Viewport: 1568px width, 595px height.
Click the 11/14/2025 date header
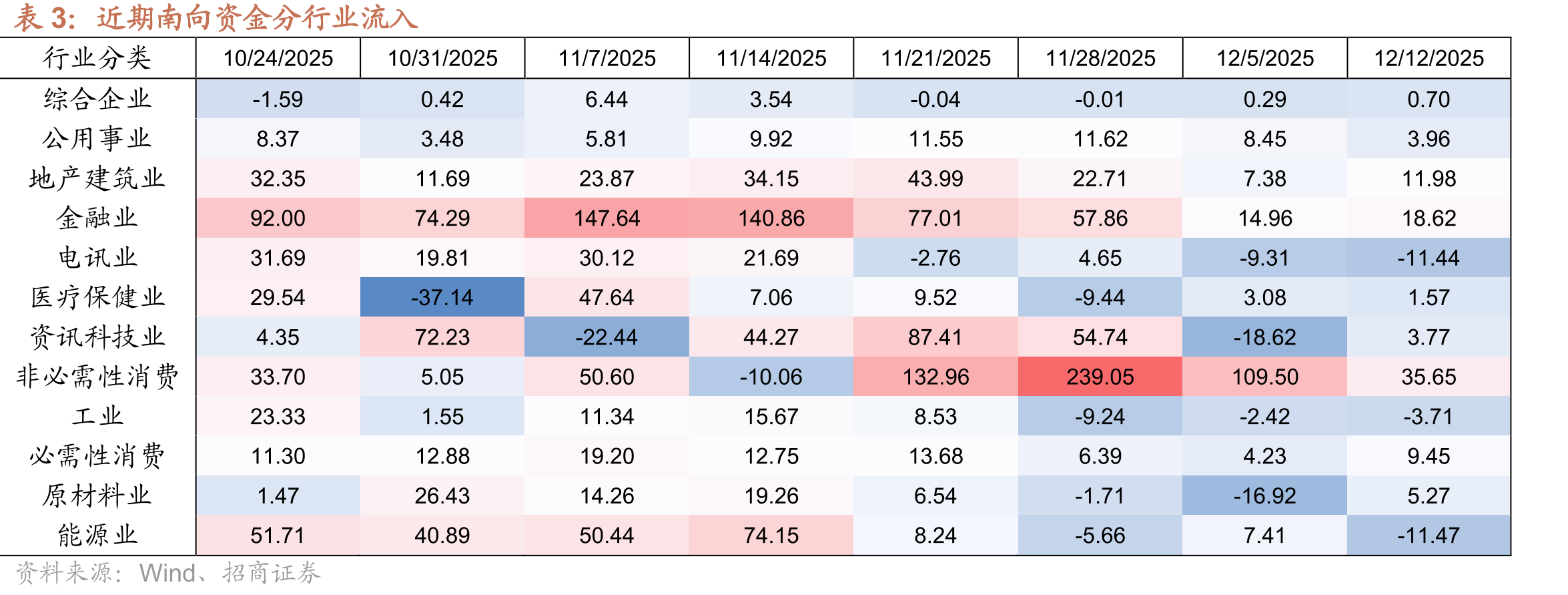pos(771,58)
